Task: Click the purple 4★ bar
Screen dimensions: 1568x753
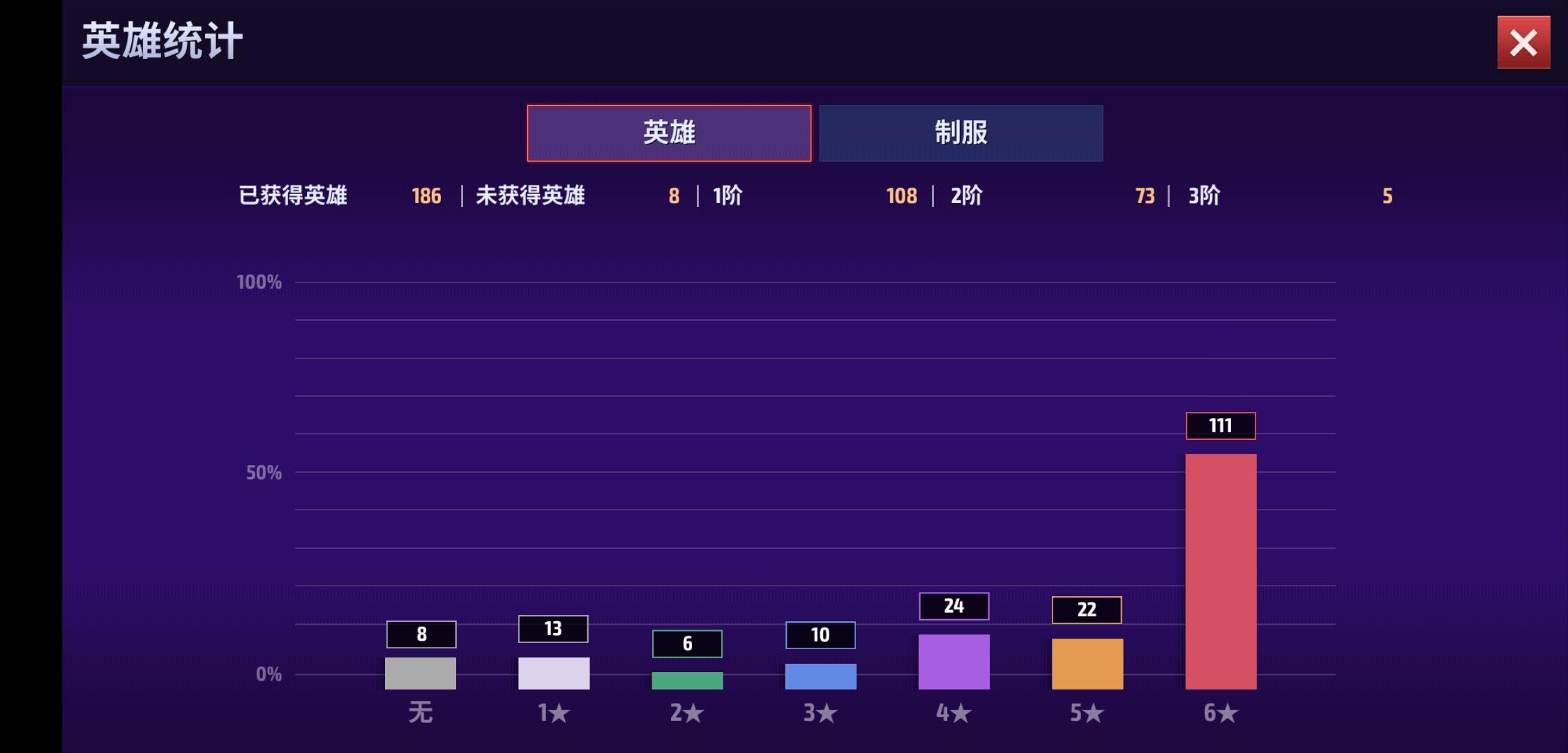Action: [953, 662]
